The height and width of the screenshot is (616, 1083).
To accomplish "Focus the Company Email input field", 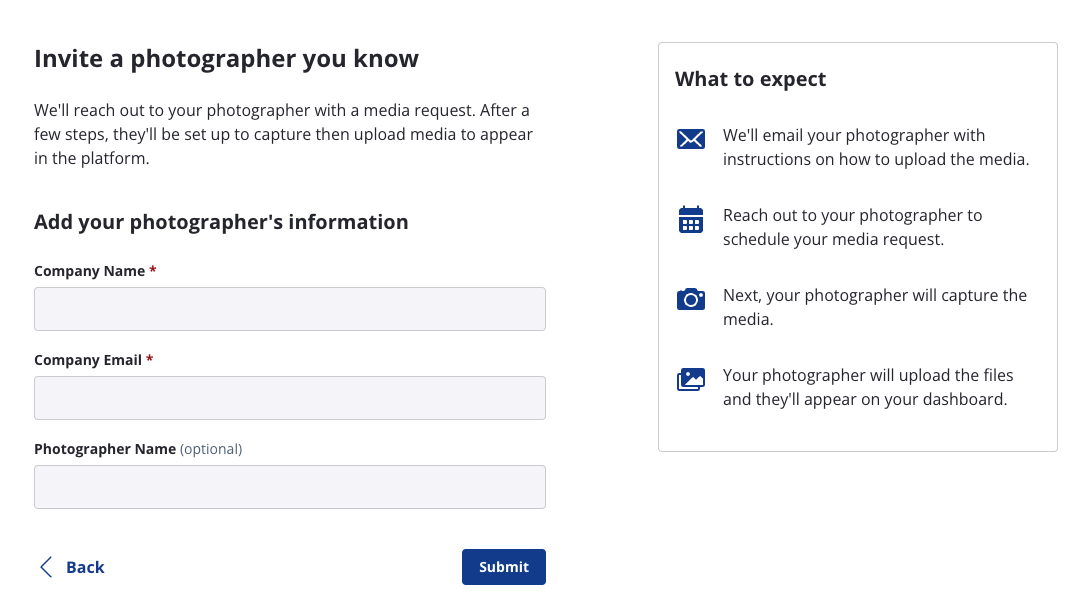I will tap(290, 398).
